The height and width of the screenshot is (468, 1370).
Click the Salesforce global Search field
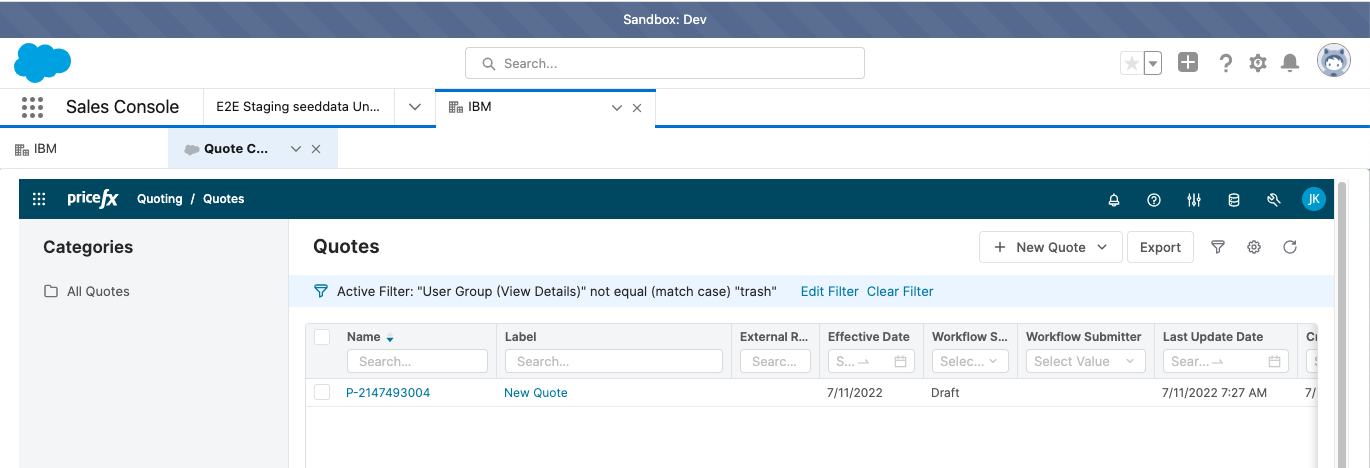(665, 63)
